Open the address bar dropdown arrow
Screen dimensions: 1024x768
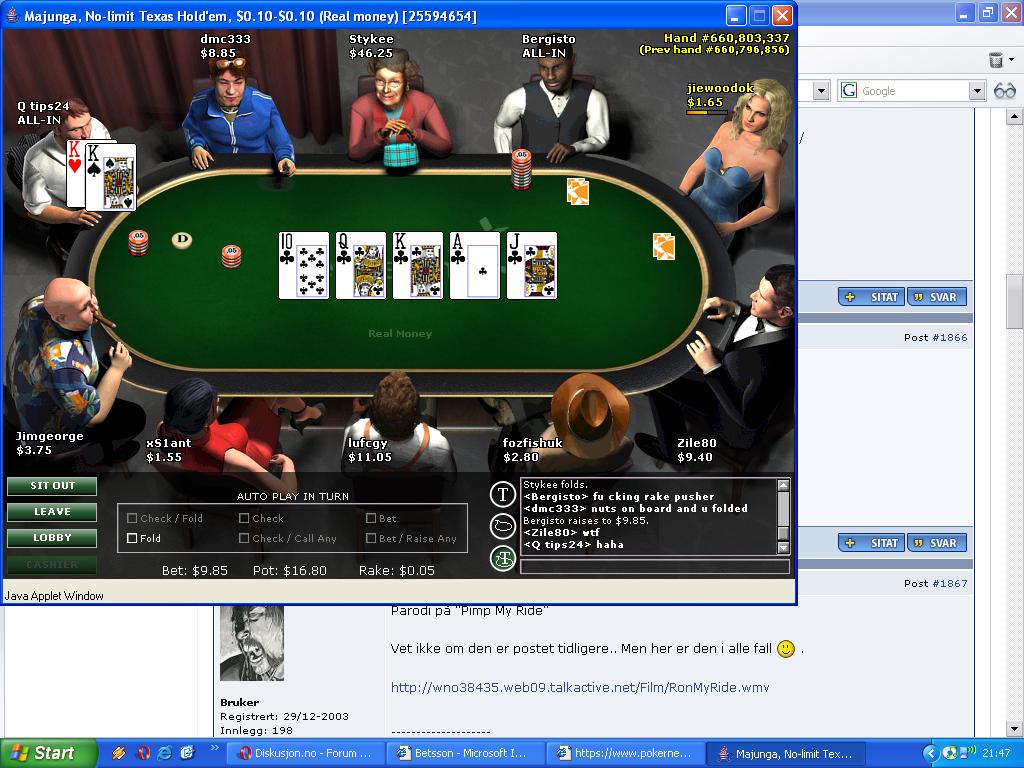point(822,91)
